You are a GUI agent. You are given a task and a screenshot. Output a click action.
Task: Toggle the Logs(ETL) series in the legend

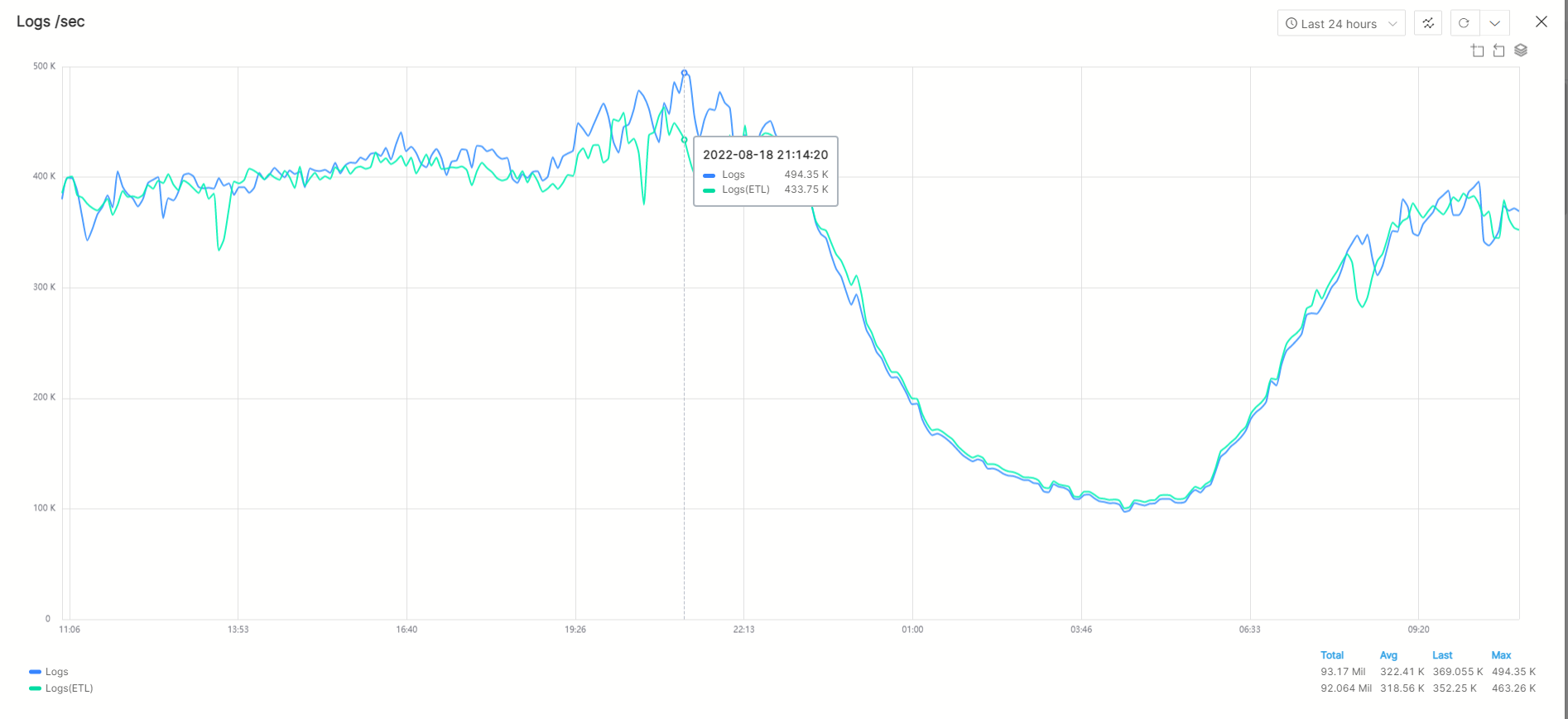pos(69,688)
